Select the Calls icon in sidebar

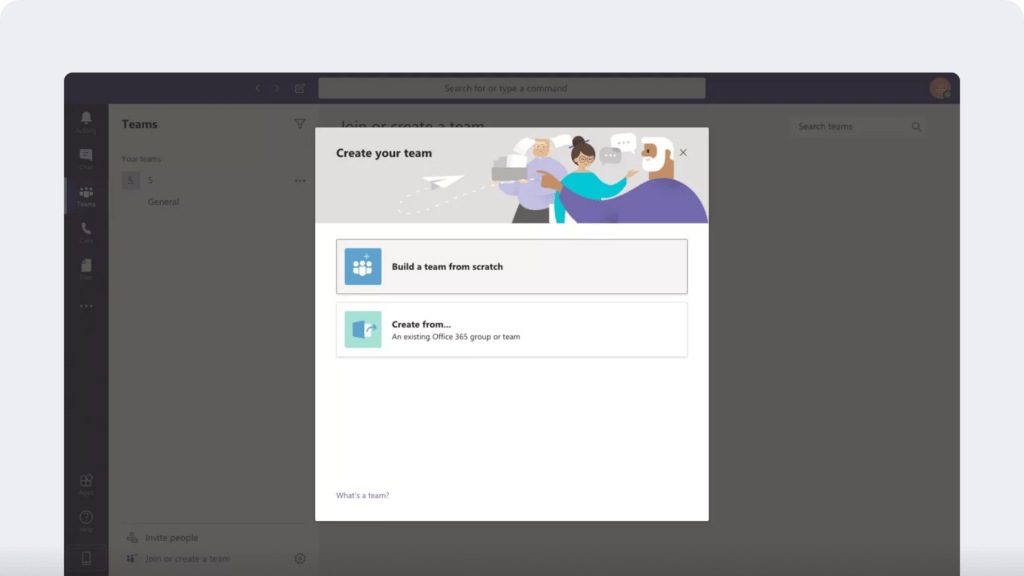[86, 232]
